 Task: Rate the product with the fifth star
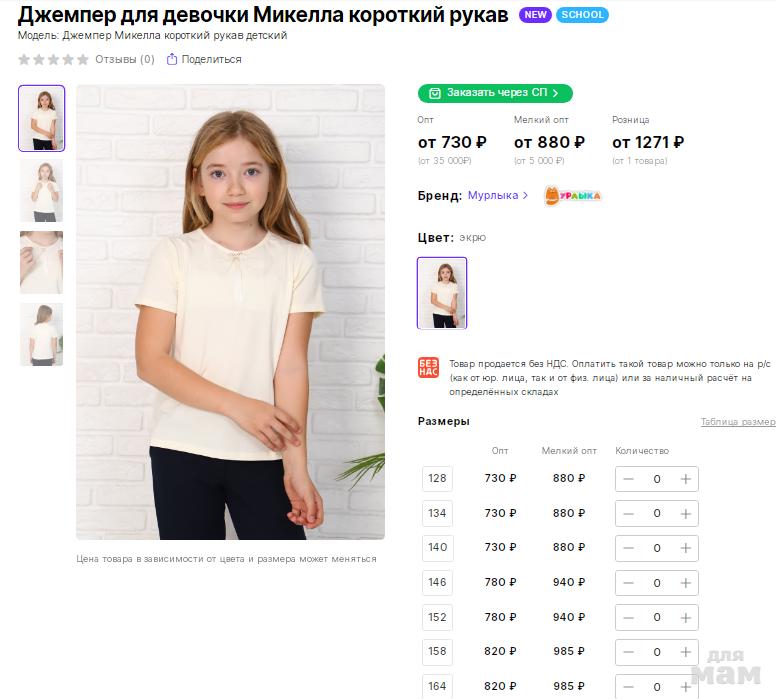tap(83, 59)
